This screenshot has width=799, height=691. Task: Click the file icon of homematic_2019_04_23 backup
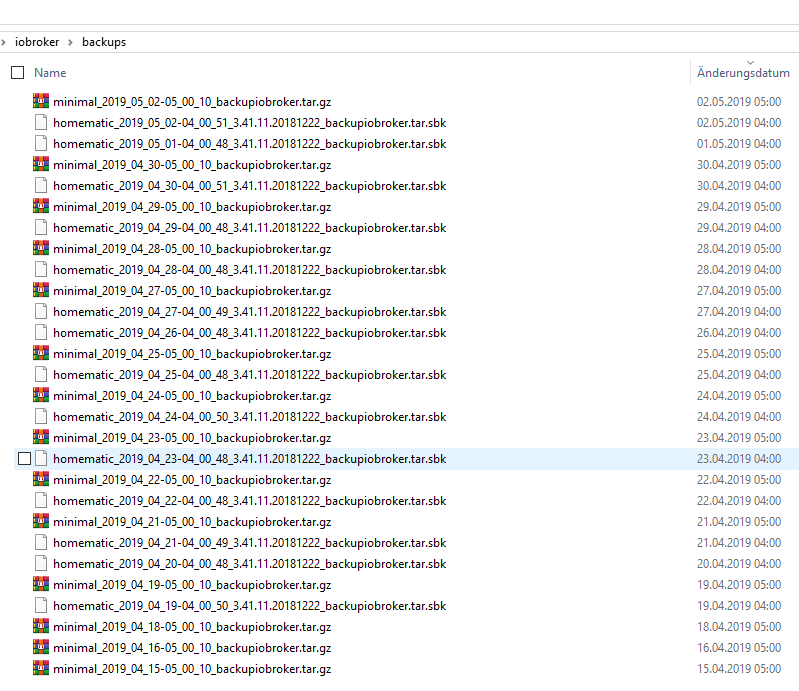pos(41,459)
